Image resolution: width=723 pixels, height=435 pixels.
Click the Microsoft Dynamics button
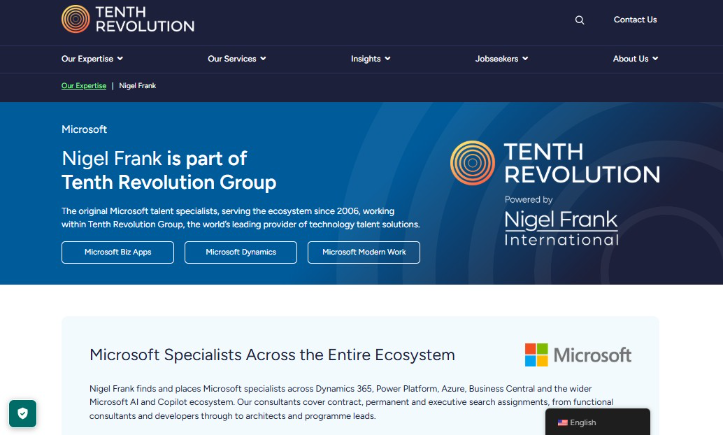point(241,252)
